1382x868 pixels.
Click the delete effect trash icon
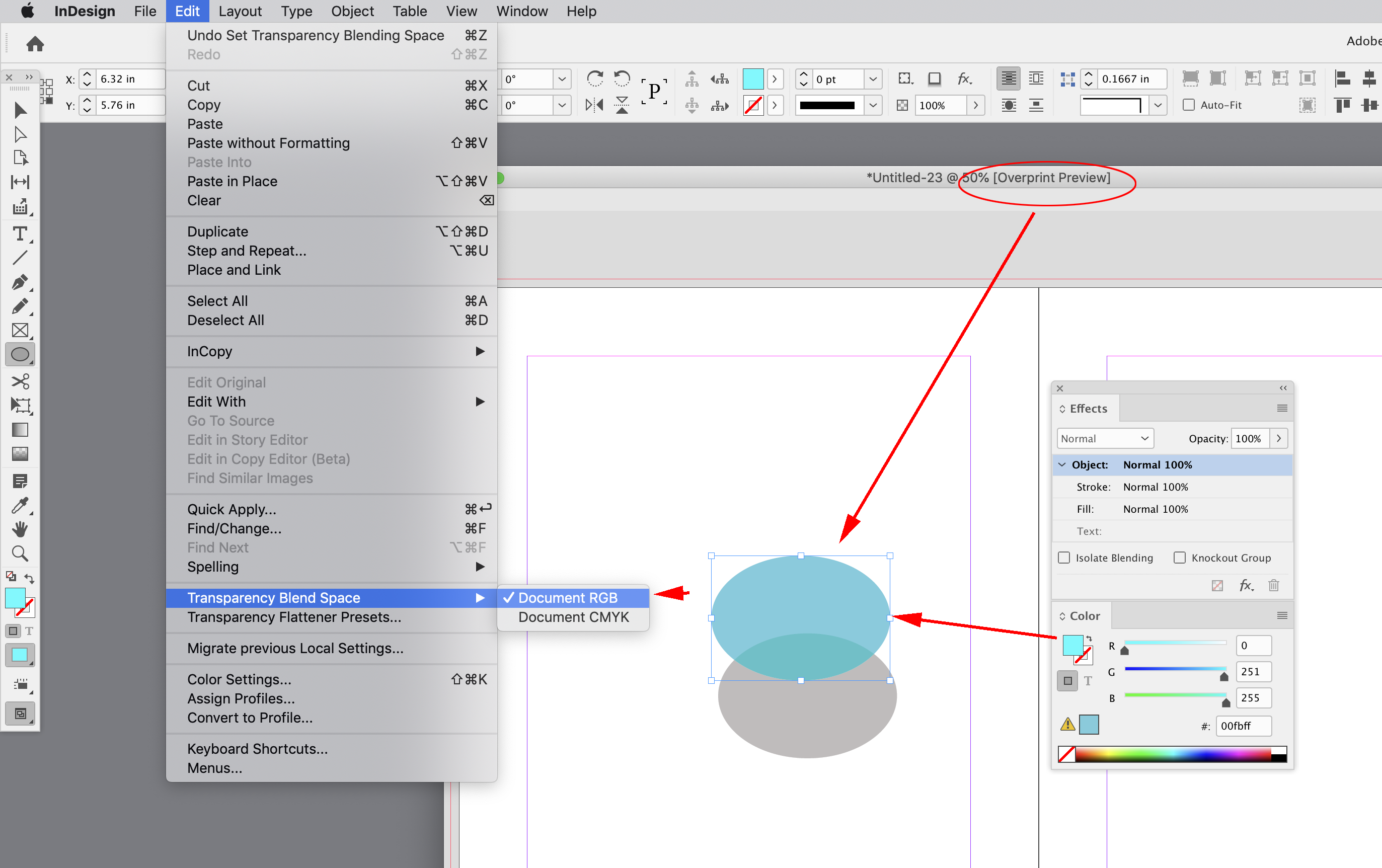click(1273, 585)
